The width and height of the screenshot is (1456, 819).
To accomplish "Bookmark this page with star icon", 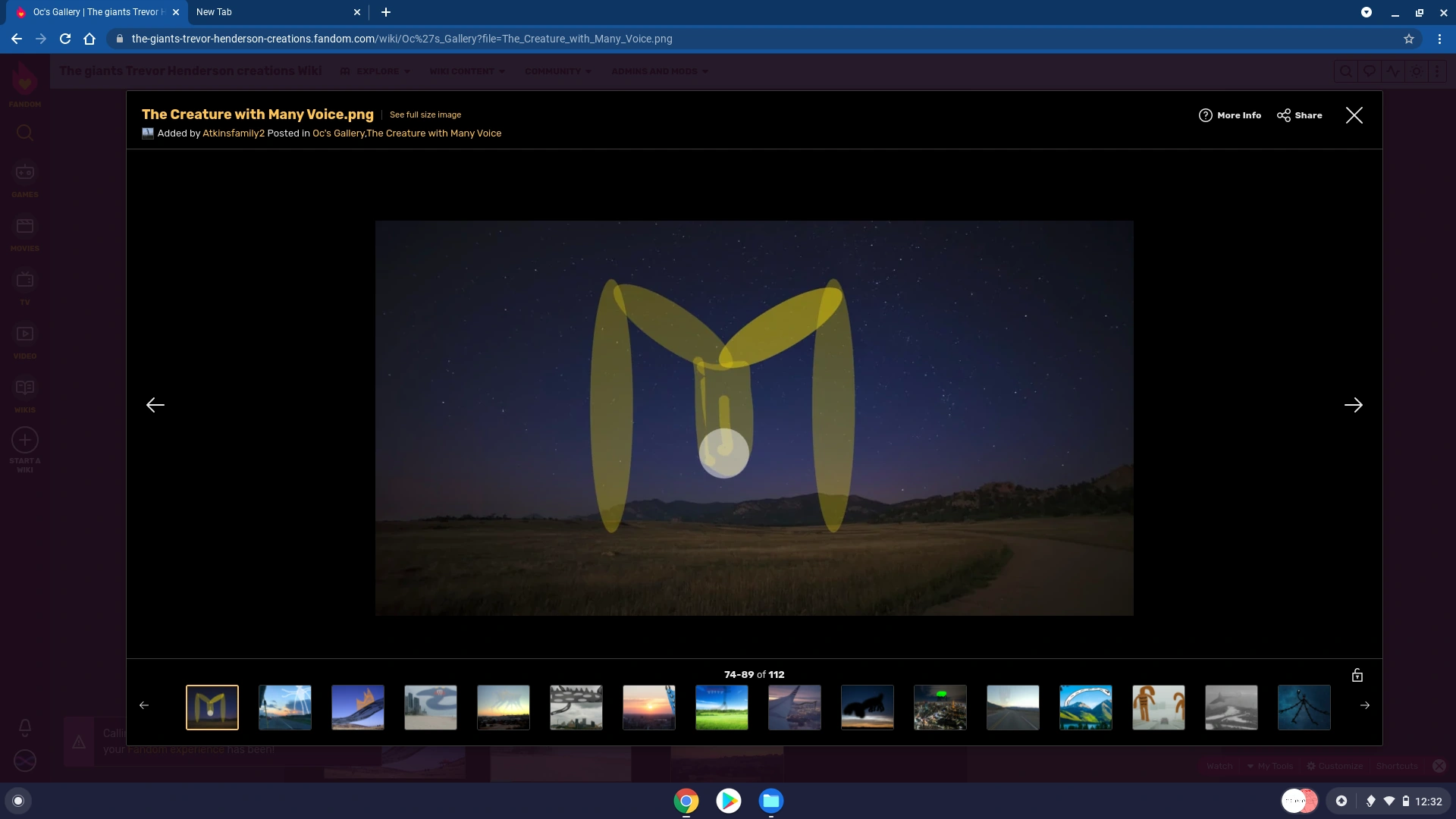I will [1408, 39].
